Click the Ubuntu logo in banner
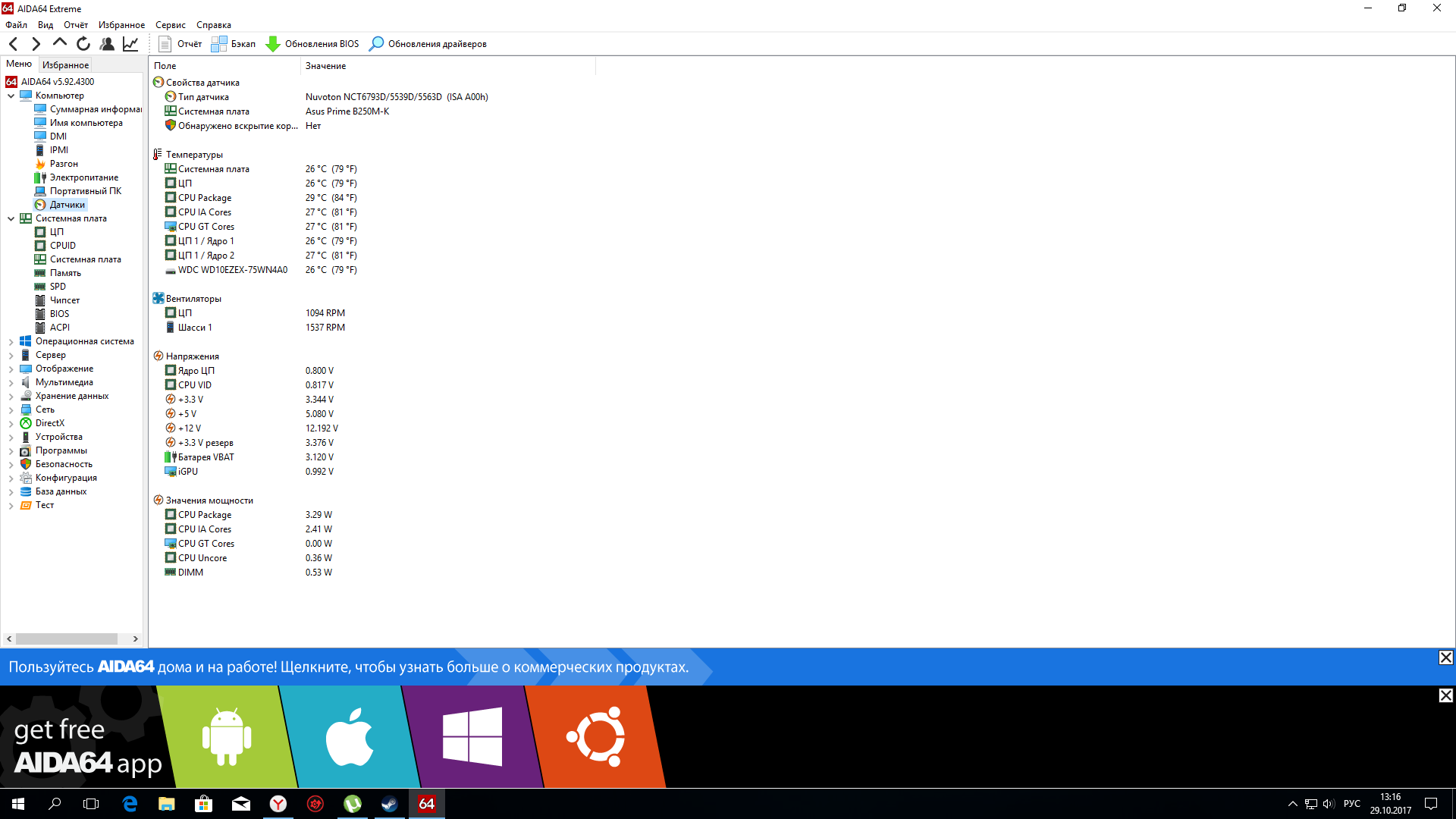The height and width of the screenshot is (819, 1456). (596, 737)
